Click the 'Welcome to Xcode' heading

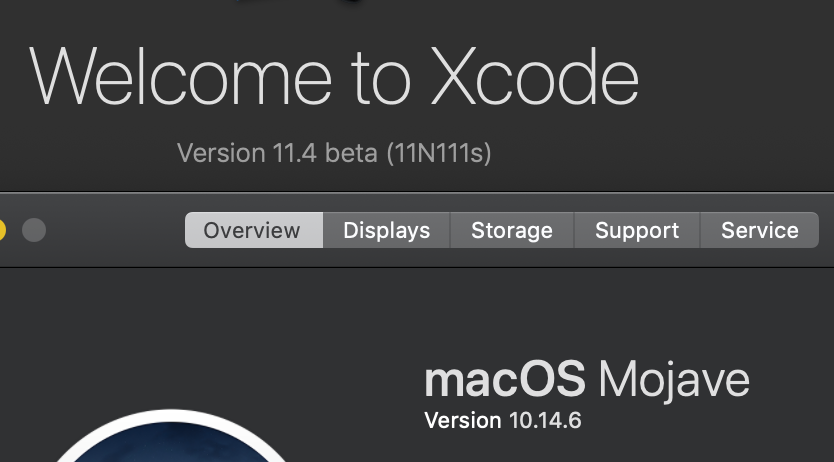(x=334, y=77)
